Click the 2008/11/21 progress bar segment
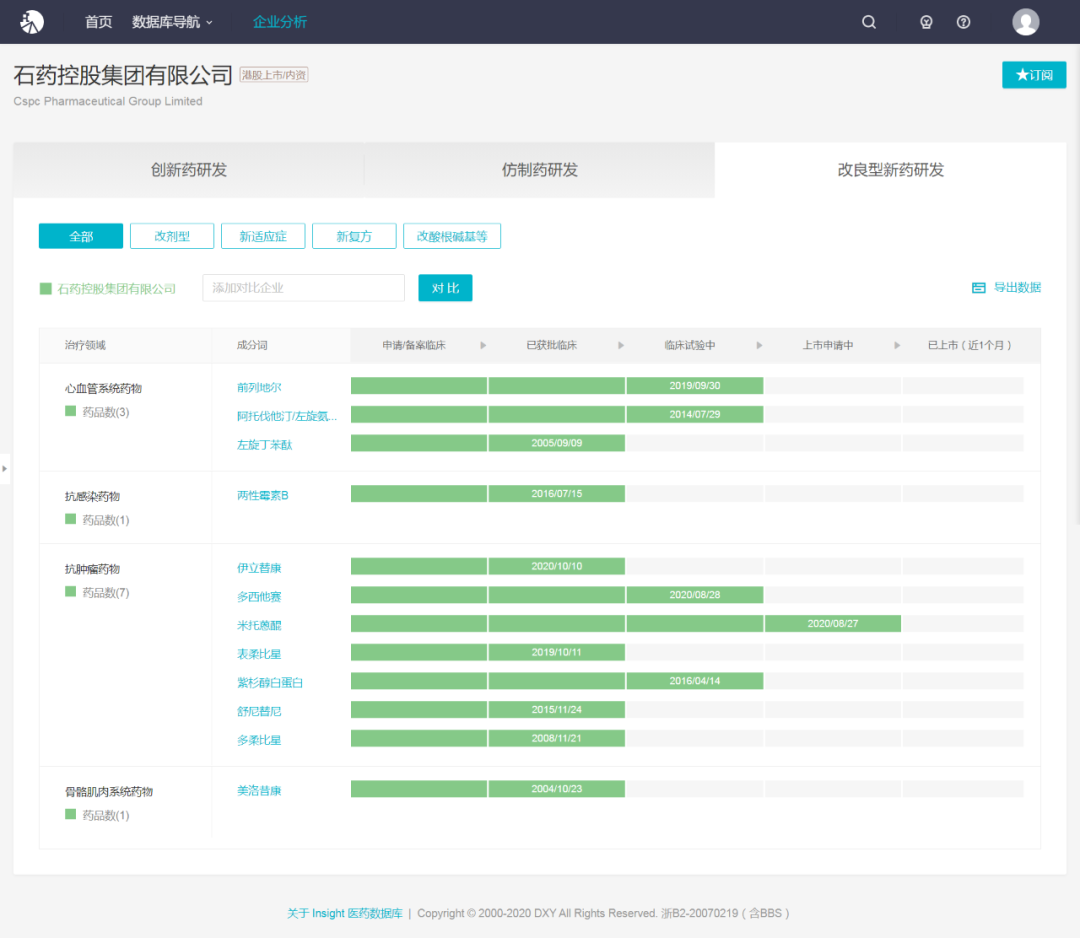 tap(557, 738)
